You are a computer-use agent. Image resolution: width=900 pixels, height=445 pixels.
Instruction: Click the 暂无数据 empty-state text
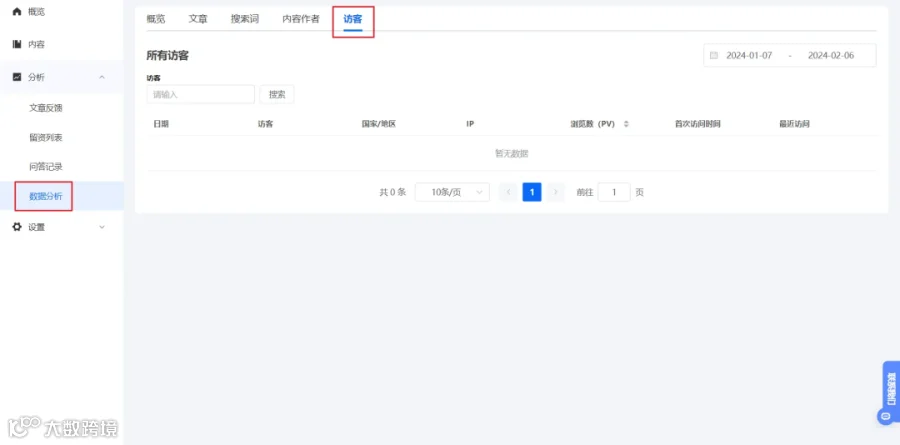[x=511, y=153]
